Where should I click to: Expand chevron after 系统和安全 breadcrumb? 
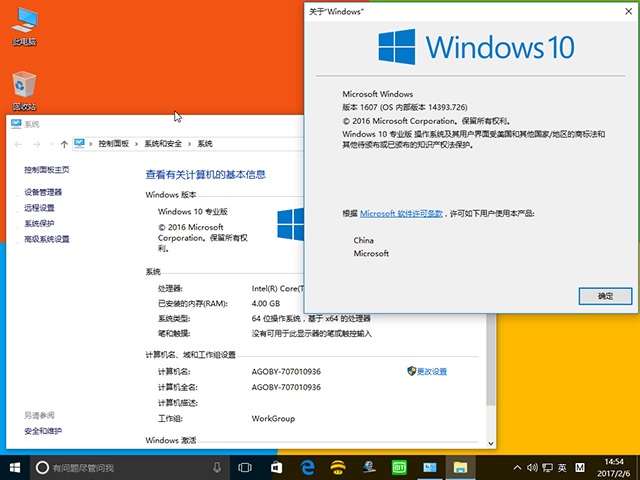click(x=189, y=144)
